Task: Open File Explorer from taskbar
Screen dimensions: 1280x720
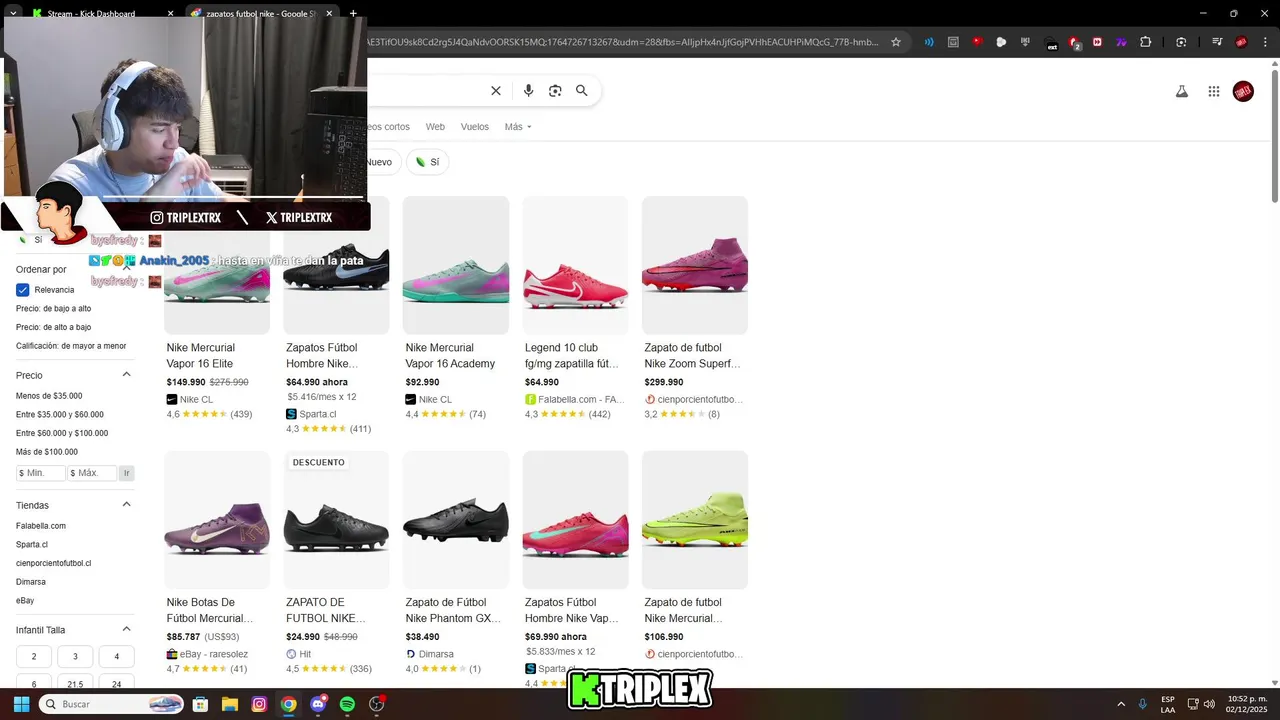Action: 229,704
